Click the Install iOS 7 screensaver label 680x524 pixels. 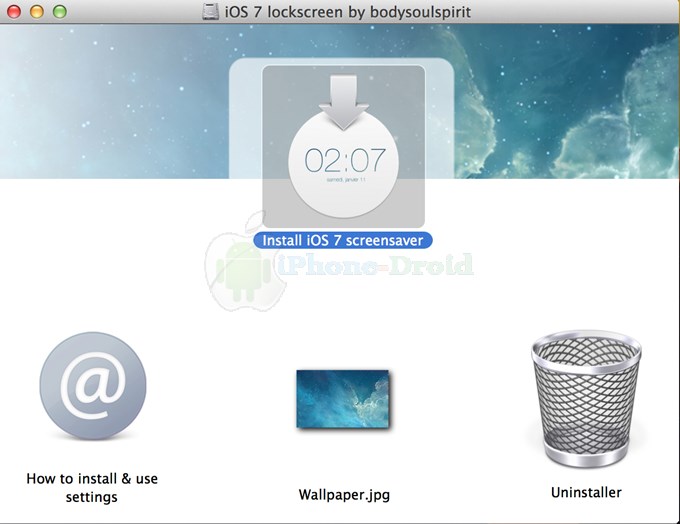pos(343,240)
